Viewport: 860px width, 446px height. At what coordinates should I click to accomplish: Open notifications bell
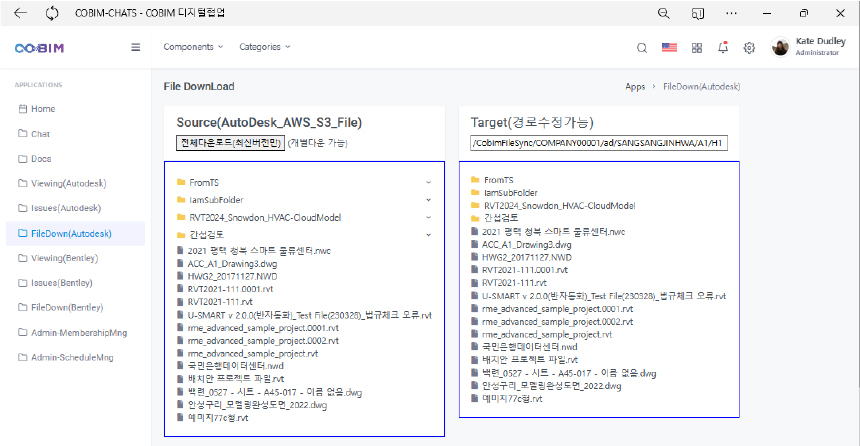[x=723, y=48]
